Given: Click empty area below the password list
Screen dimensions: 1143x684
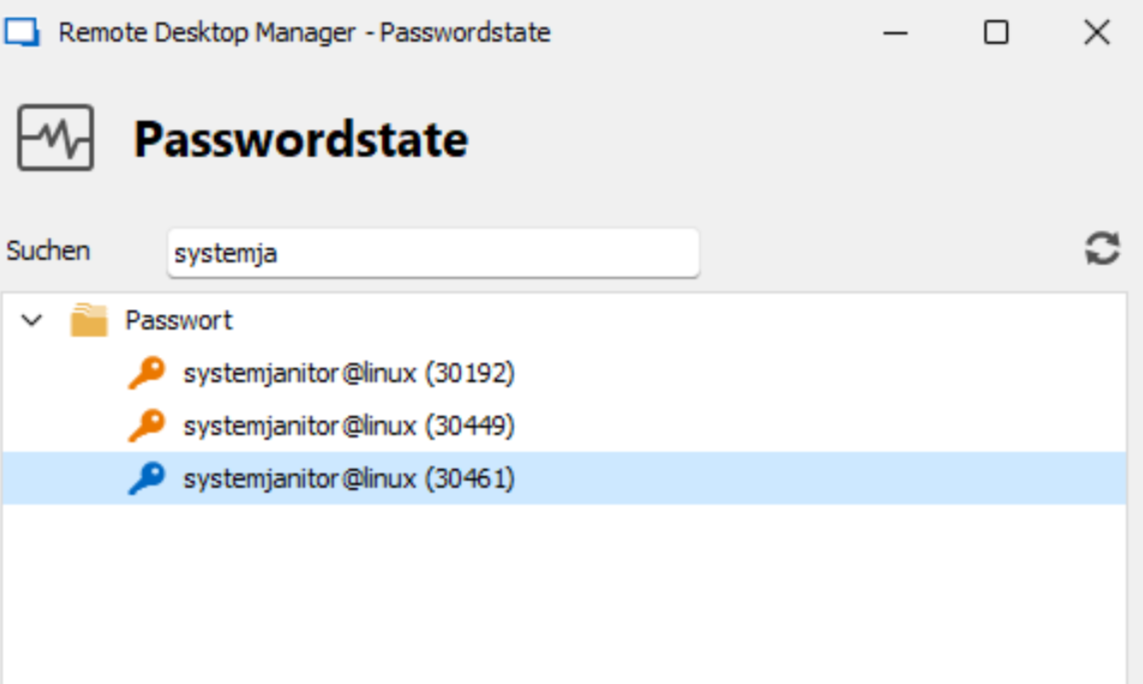Looking at the screenshot, I should pos(564,594).
